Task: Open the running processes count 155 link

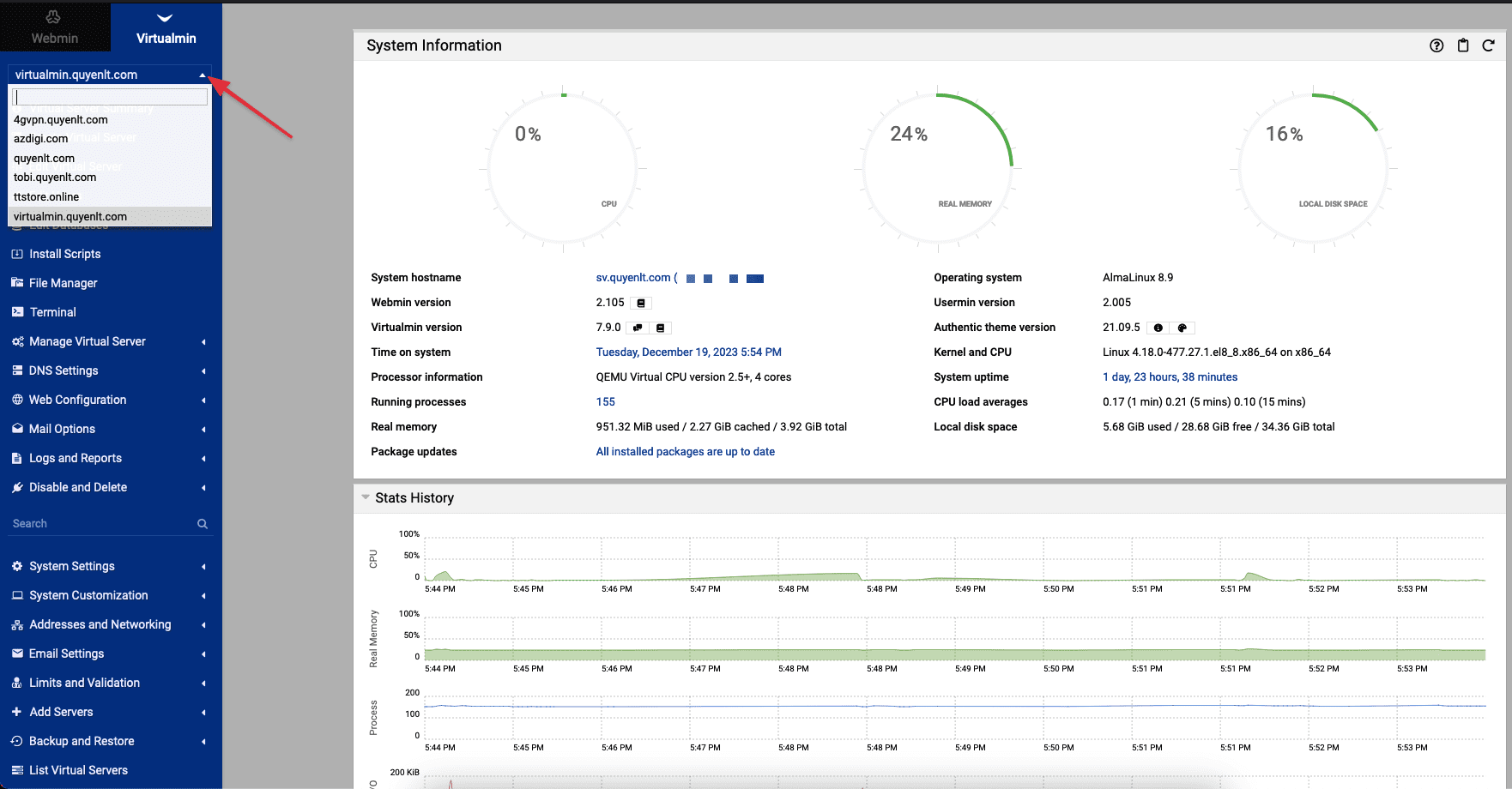Action: (606, 402)
